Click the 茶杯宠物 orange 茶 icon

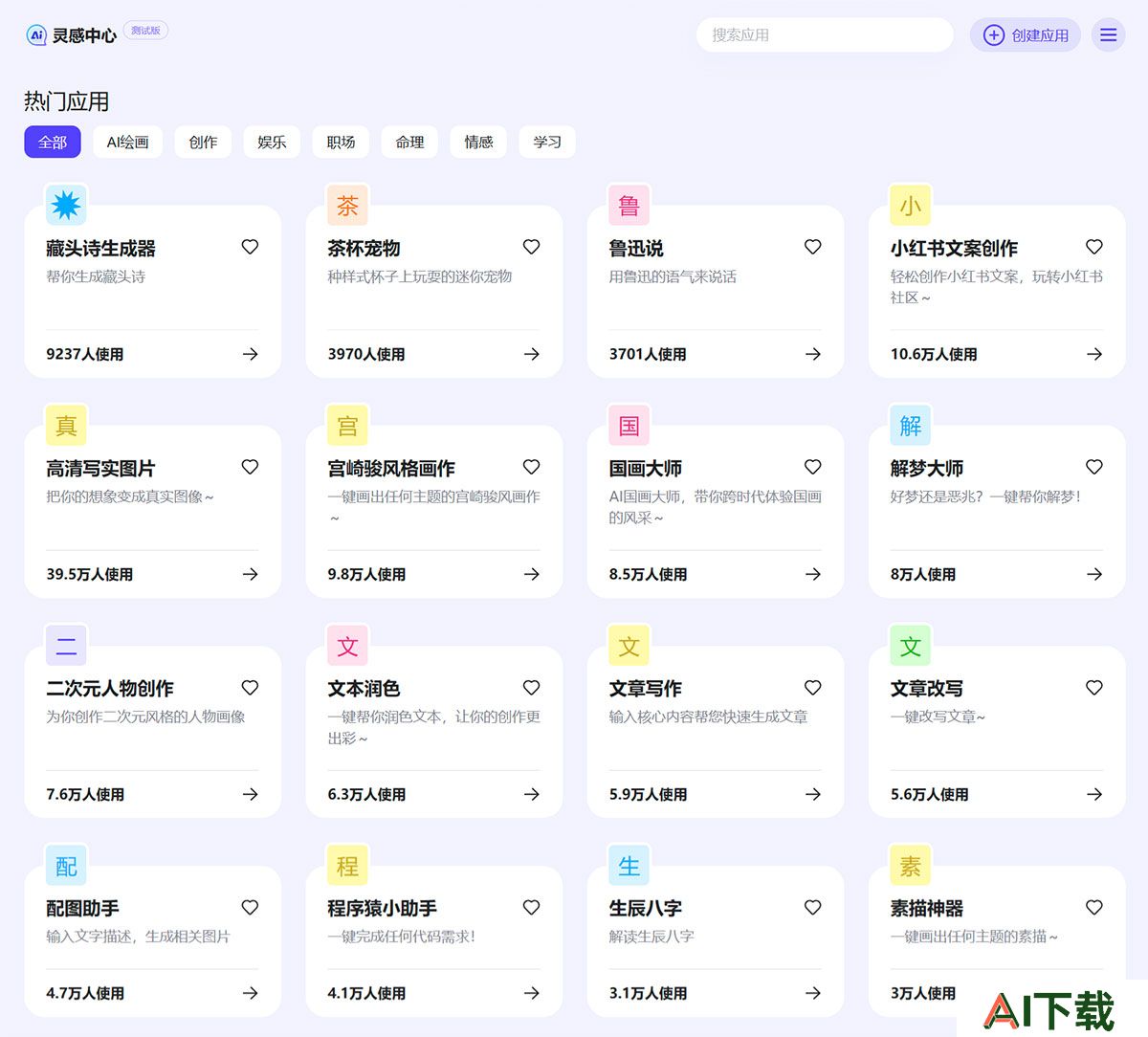[x=347, y=205]
